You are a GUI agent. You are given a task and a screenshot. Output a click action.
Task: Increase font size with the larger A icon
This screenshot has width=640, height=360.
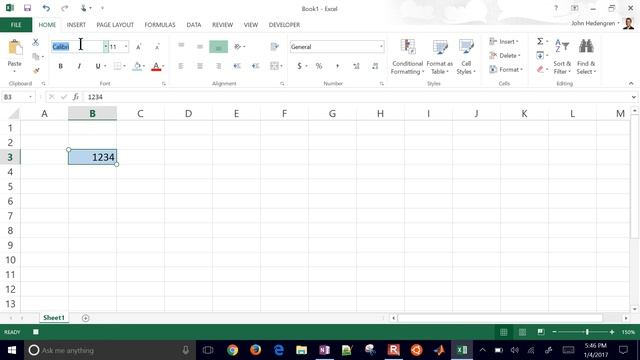click(x=139, y=47)
